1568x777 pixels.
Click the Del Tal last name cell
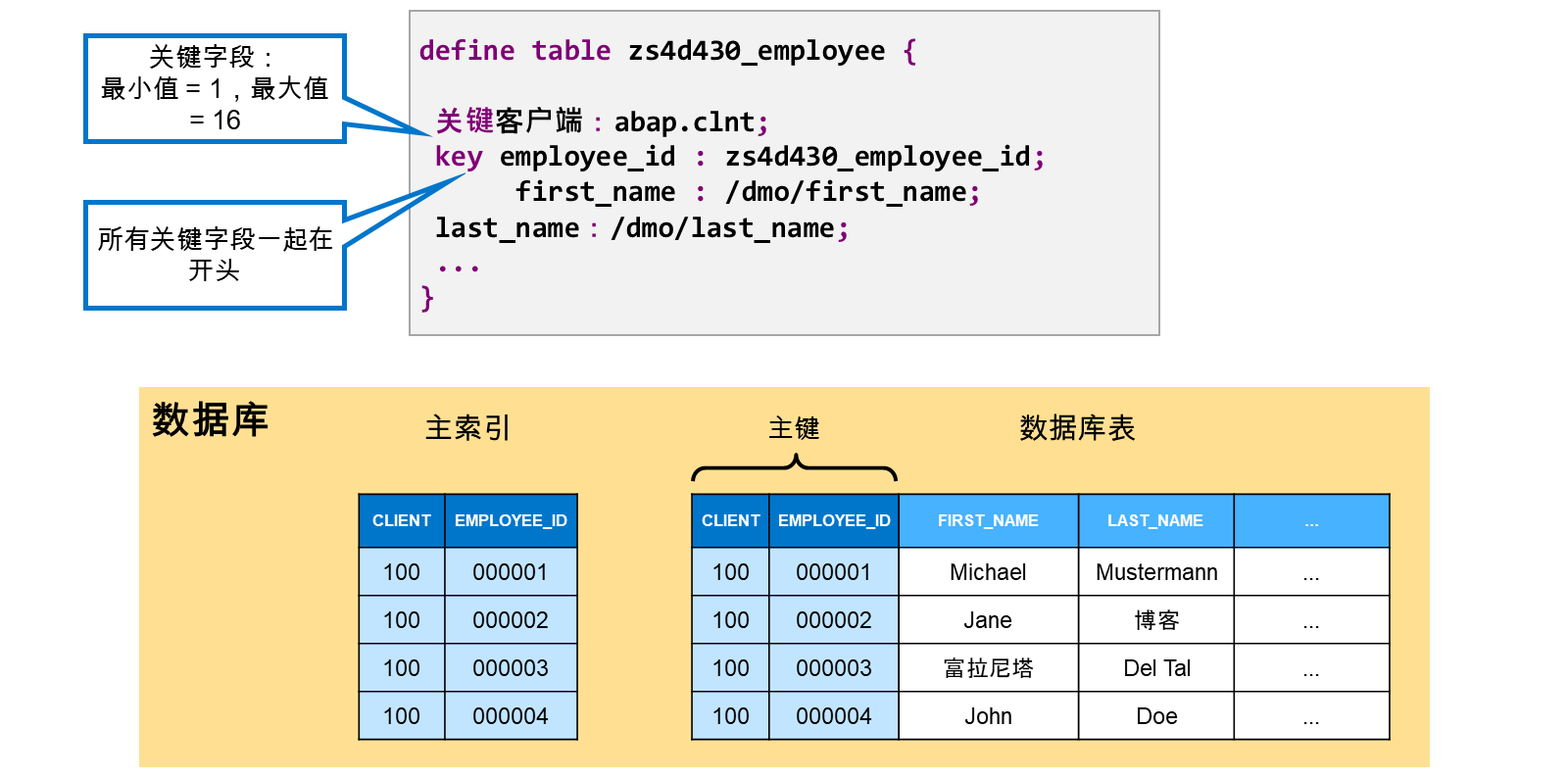[x=1156, y=668]
